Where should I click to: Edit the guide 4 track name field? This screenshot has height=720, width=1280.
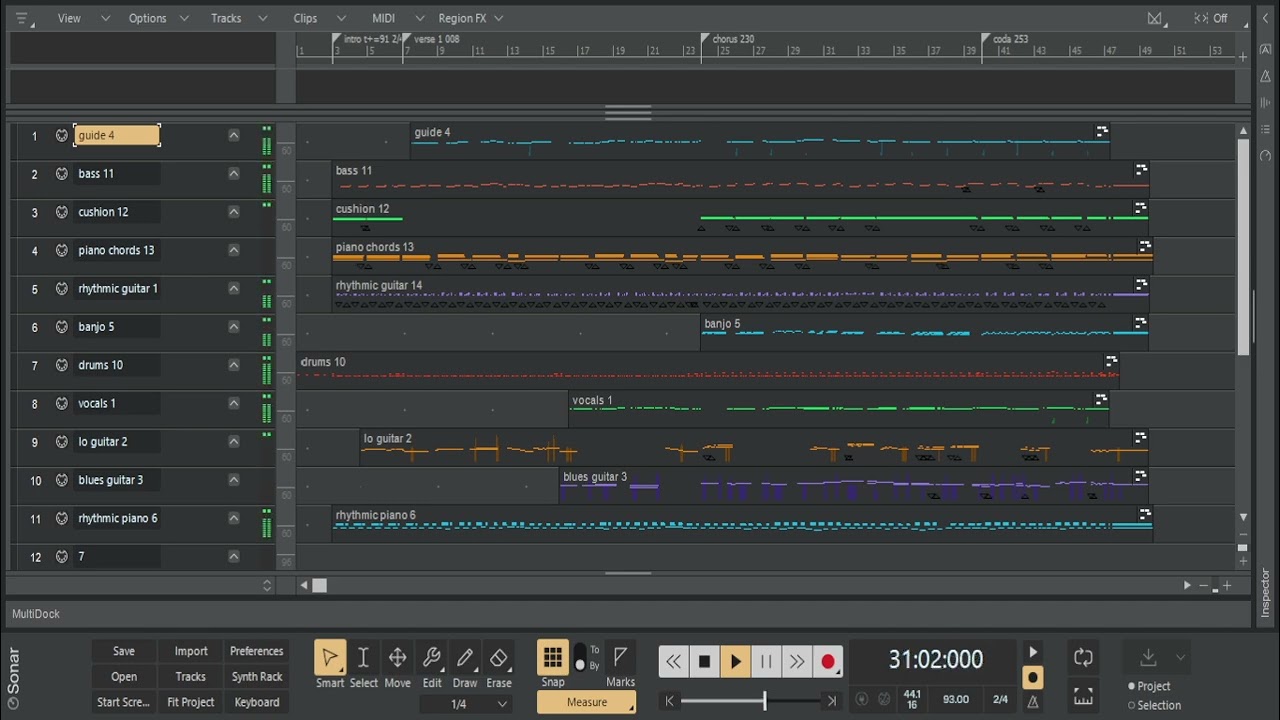click(x=117, y=135)
